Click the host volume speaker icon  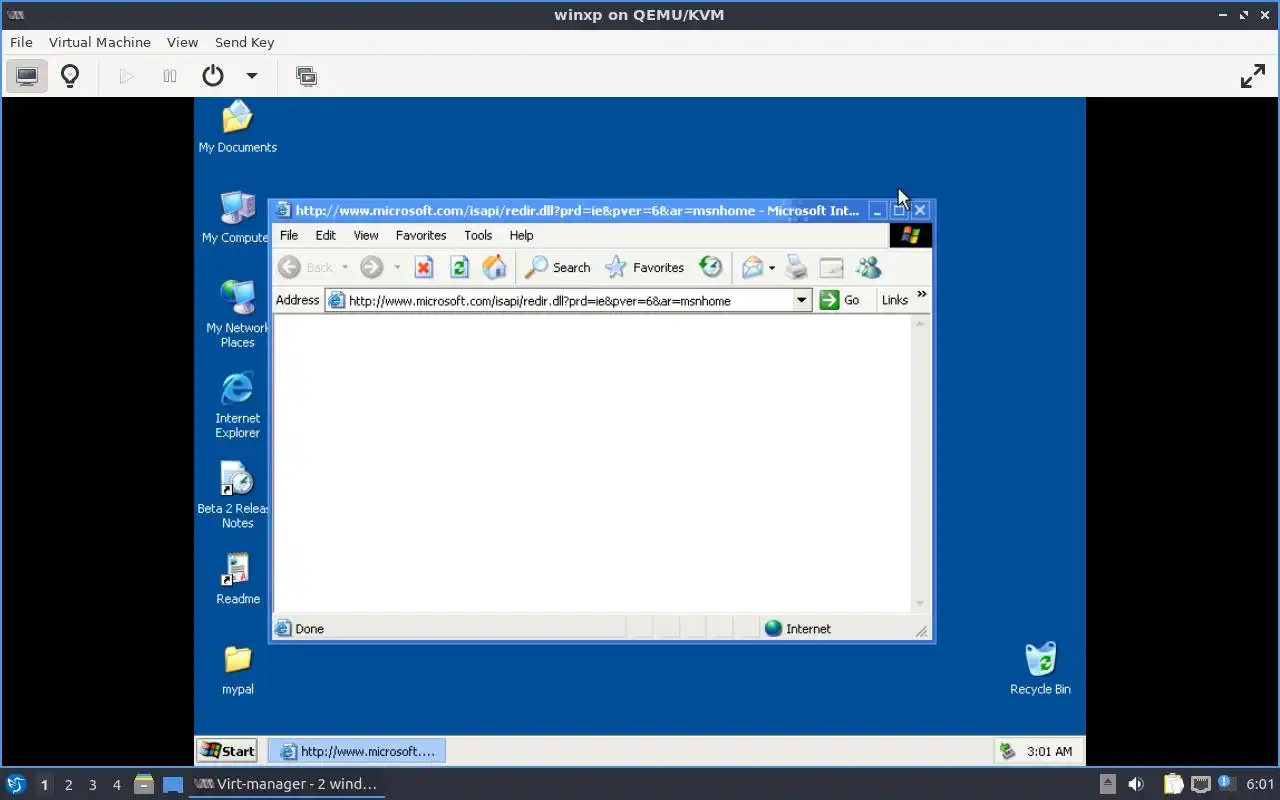(x=1136, y=784)
